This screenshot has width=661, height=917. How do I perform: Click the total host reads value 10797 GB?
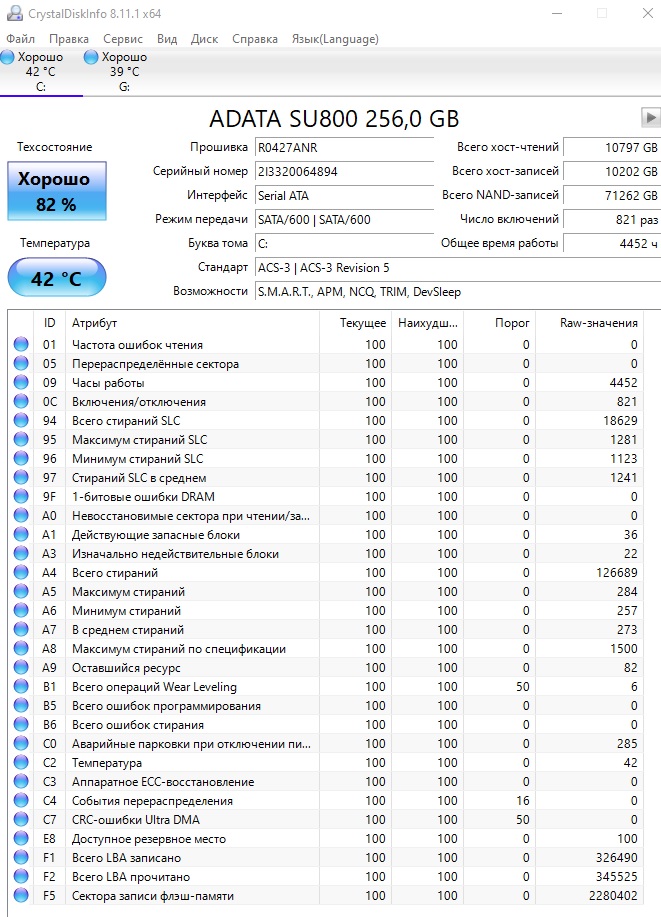(x=612, y=147)
